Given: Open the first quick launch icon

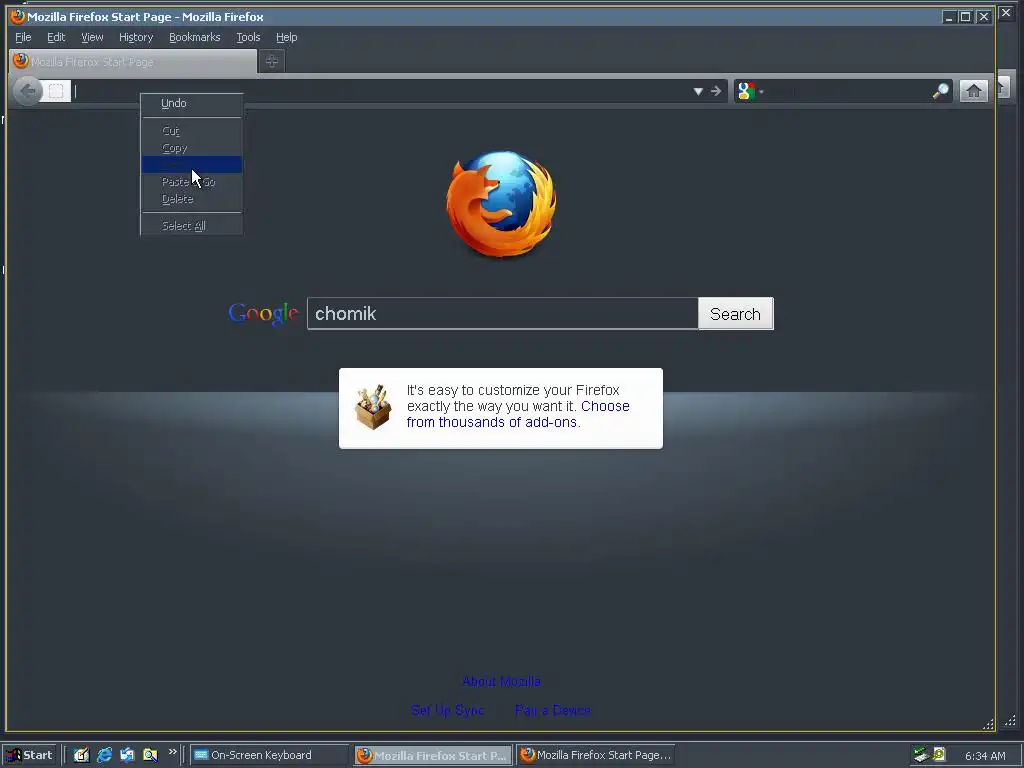Looking at the screenshot, I should (81, 755).
